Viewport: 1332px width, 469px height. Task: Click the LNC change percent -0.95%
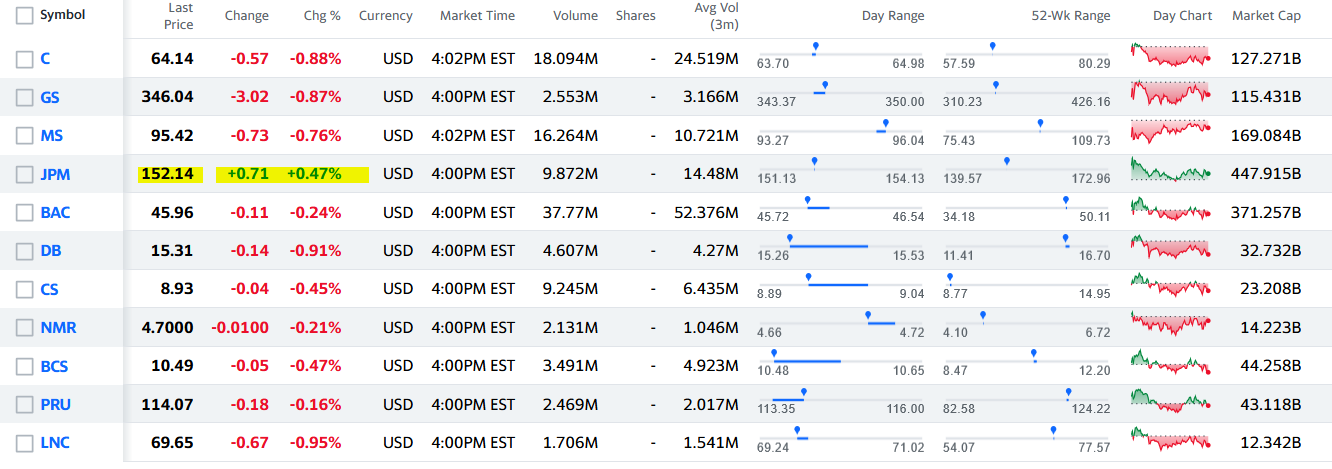tap(315, 443)
